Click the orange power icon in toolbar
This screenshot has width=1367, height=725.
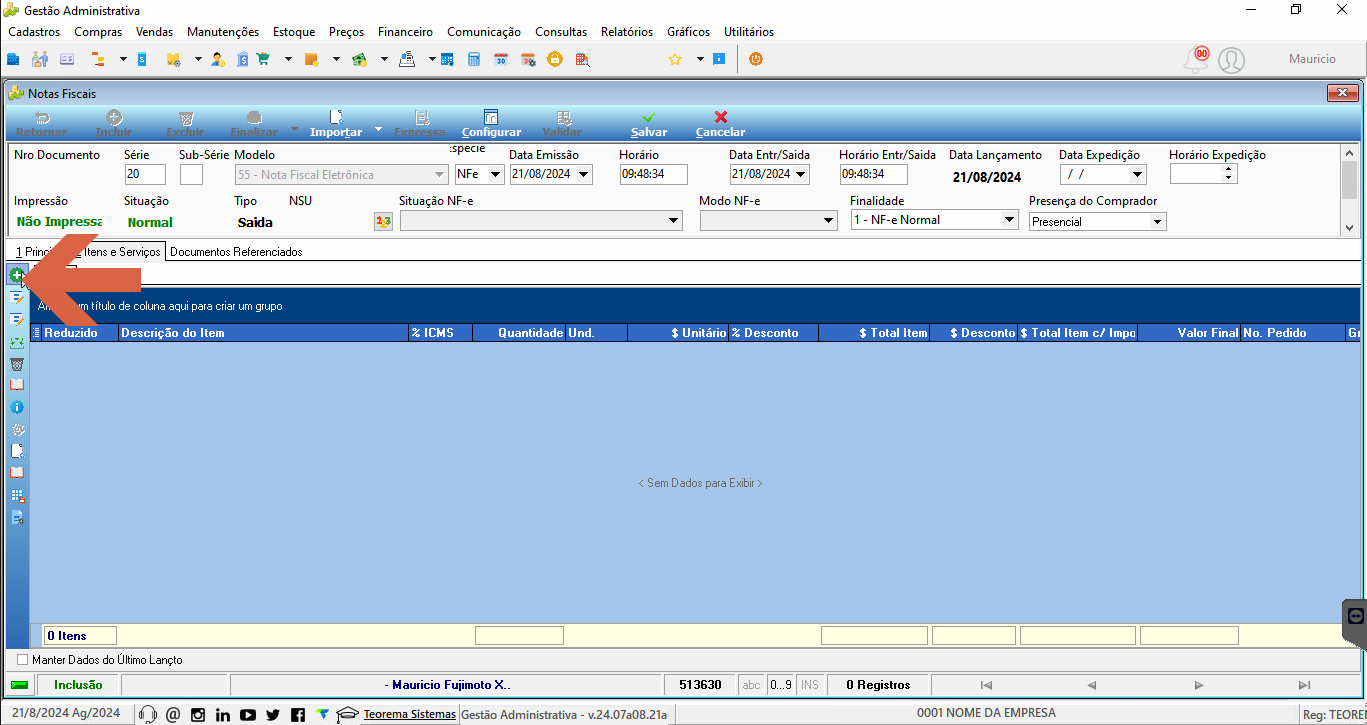coord(756,59)
